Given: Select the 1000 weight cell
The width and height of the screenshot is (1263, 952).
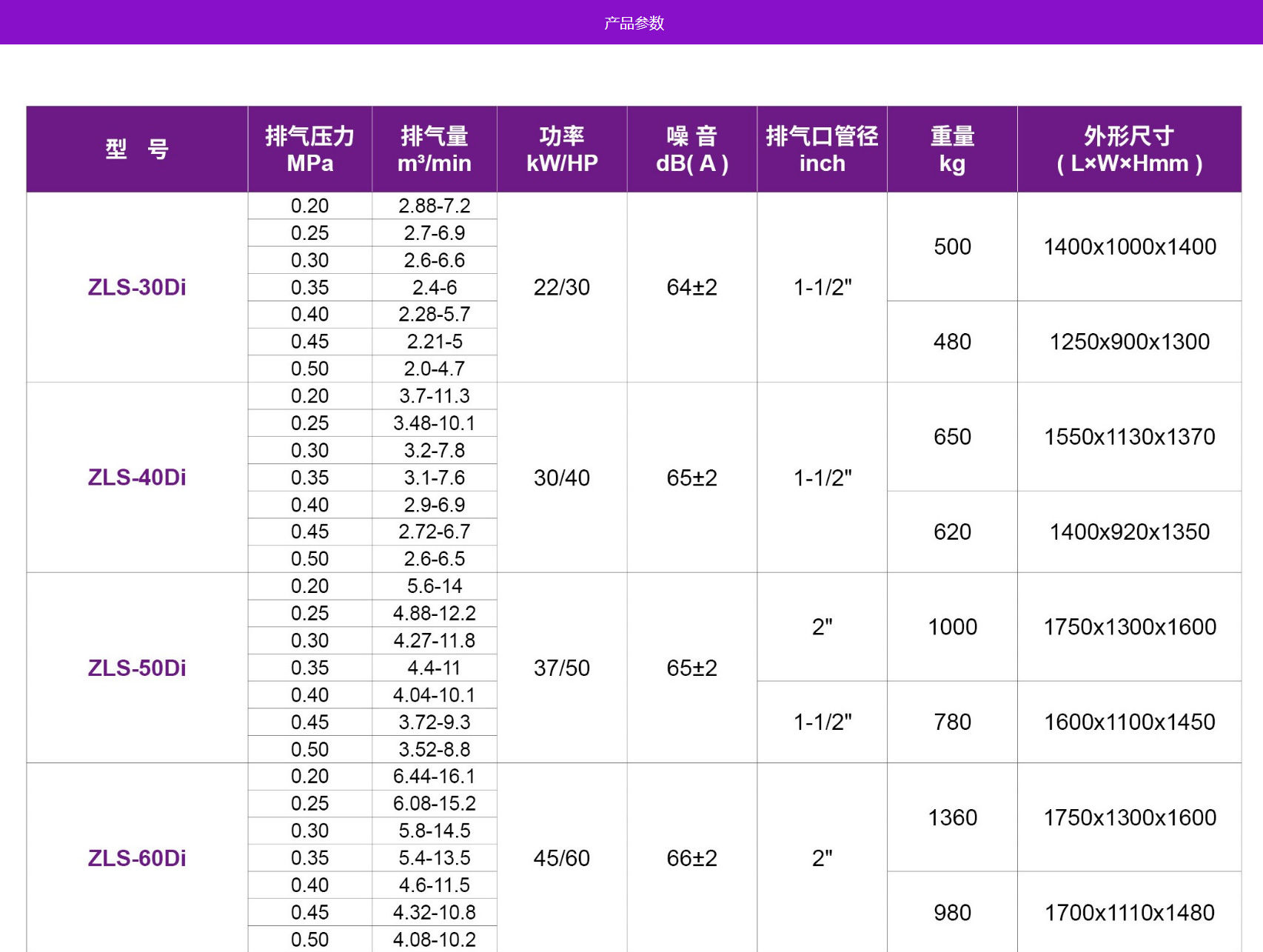Looking at the screenshot, I should click(x=953, y=627).
